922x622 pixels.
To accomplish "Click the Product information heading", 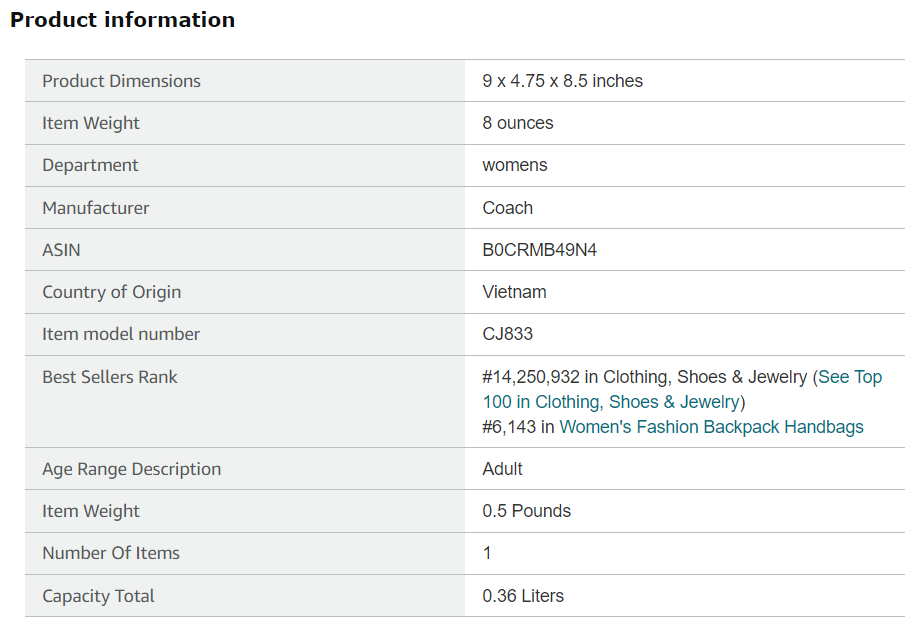I will point(123,20).
